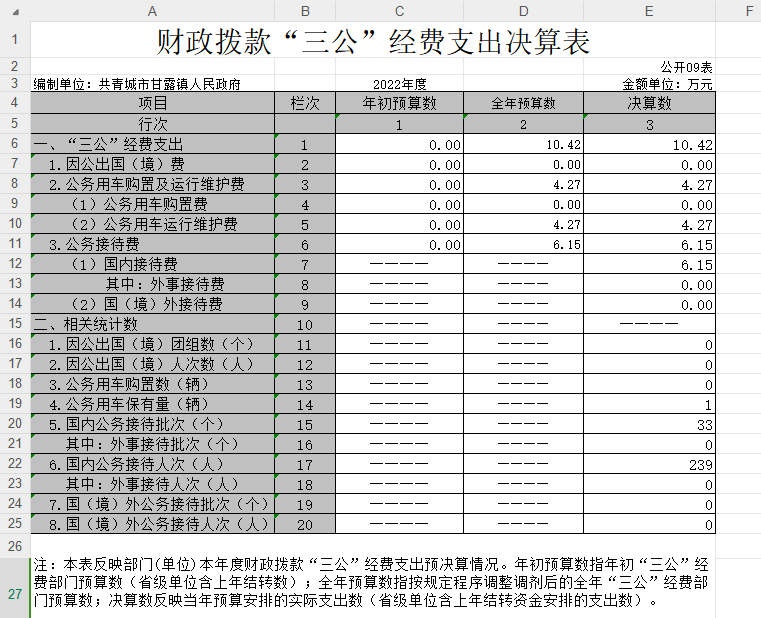Click the title cell 财政拨款“三公”经费支出决算表
Screen dimensions: 761x618
point(373,41)
